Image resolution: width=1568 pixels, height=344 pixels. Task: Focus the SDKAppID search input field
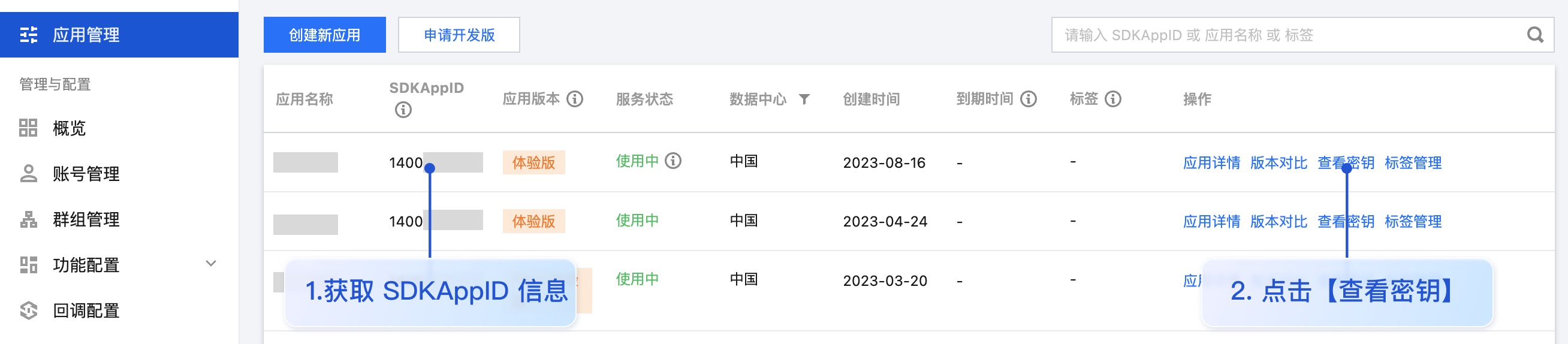1284,35
